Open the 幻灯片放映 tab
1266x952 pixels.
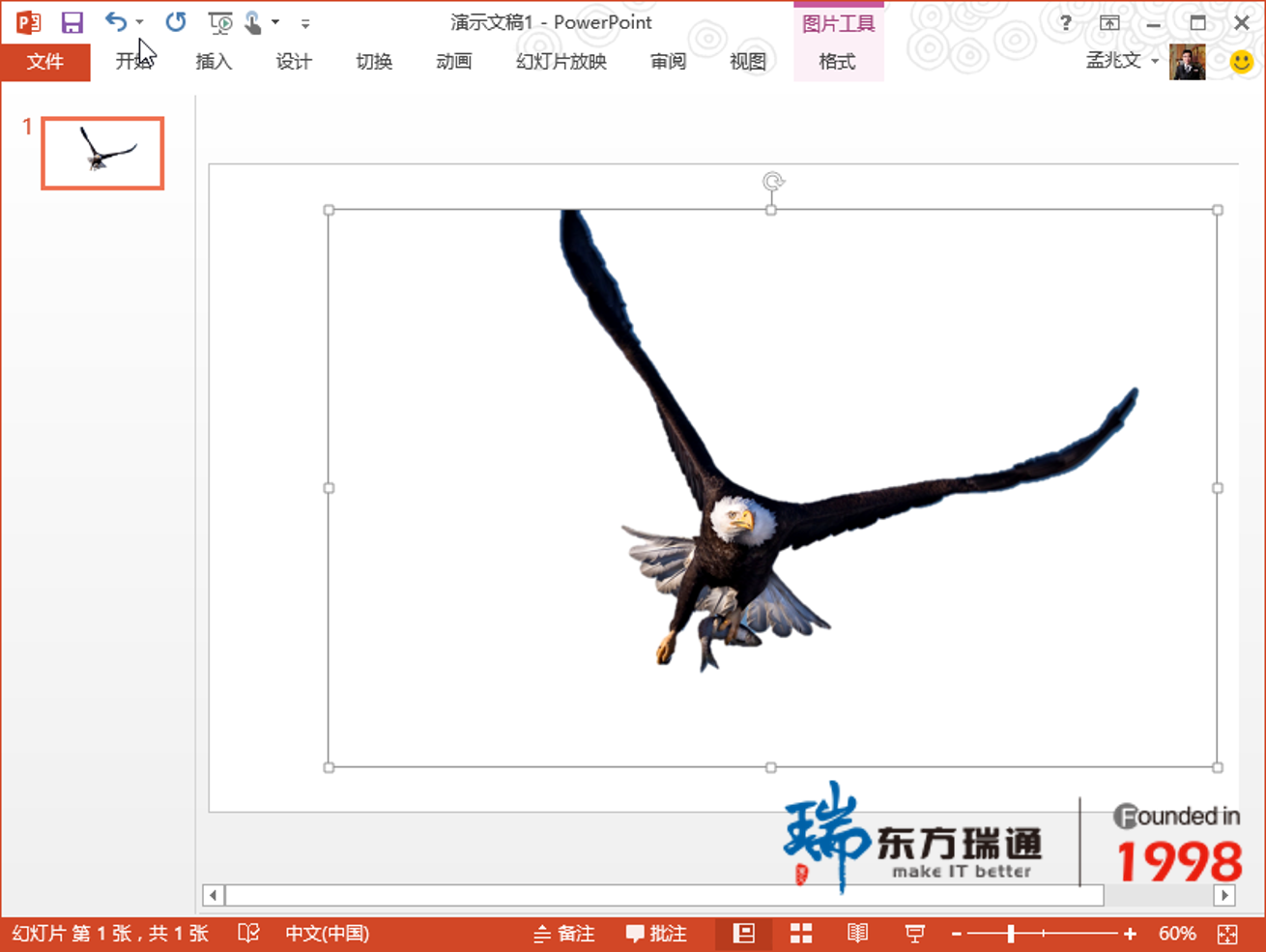point(561,62)
